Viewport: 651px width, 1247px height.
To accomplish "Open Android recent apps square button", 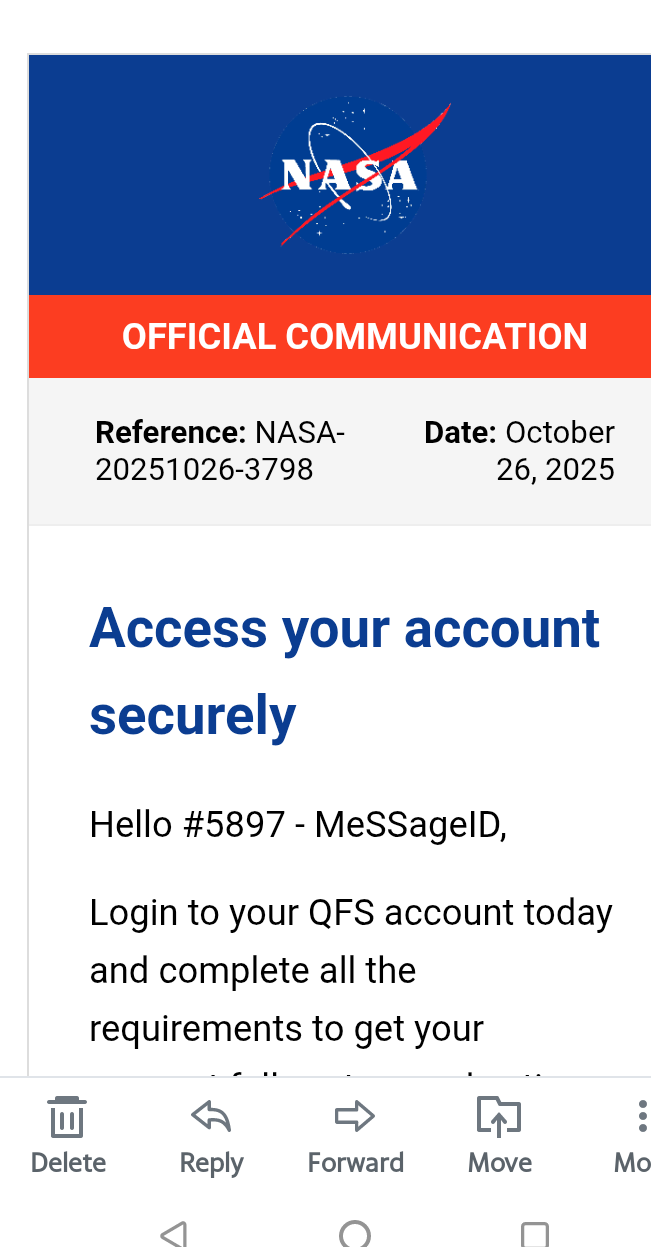I will click(x=535, y=1234).
